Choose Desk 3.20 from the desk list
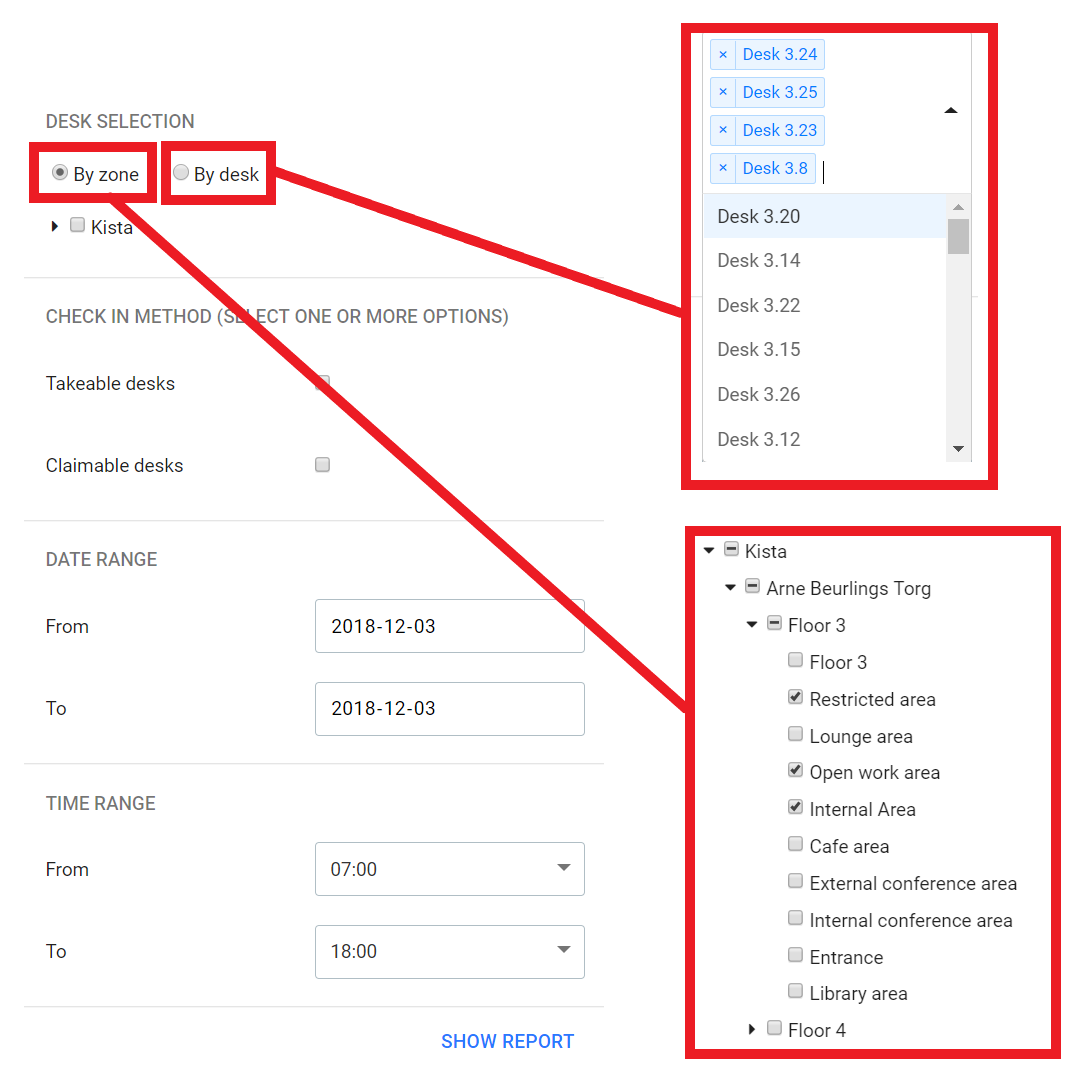The image size is (1075, 1089). (826, 216)
